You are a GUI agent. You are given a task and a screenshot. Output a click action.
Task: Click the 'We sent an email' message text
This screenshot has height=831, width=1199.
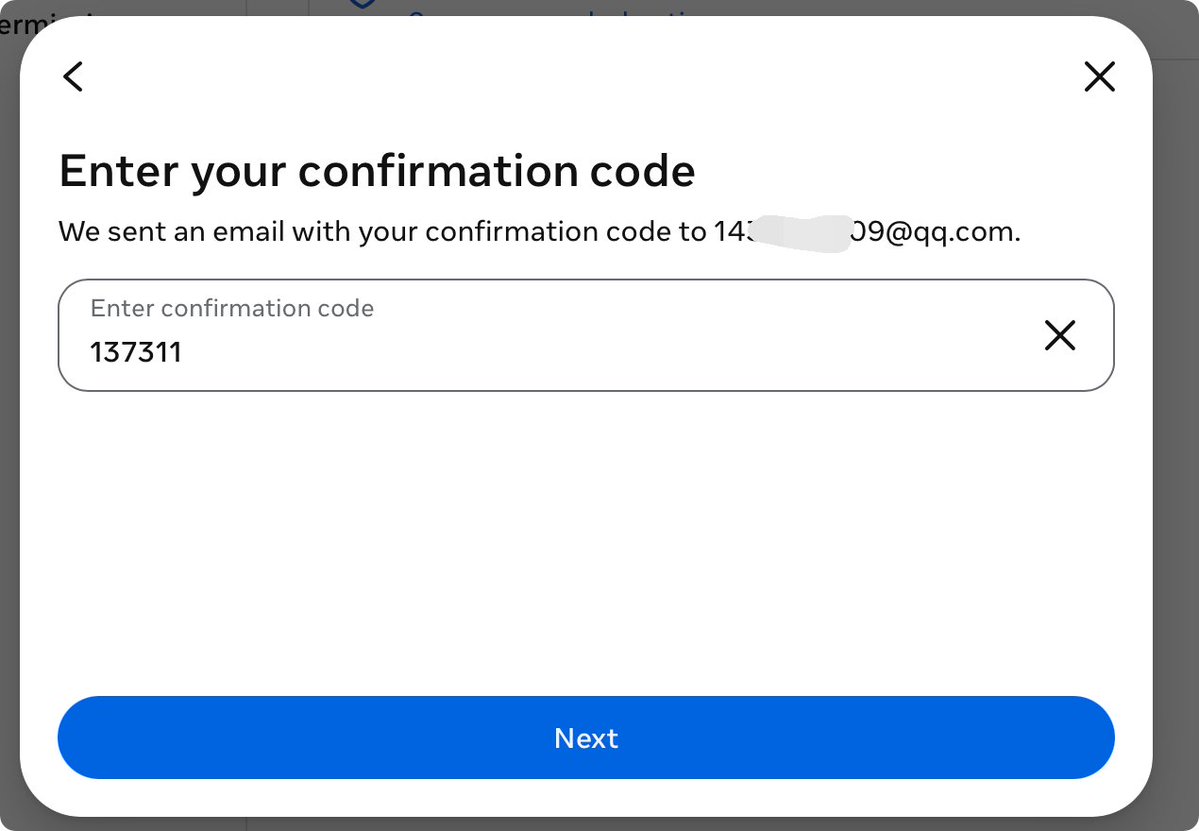(539, 232)
